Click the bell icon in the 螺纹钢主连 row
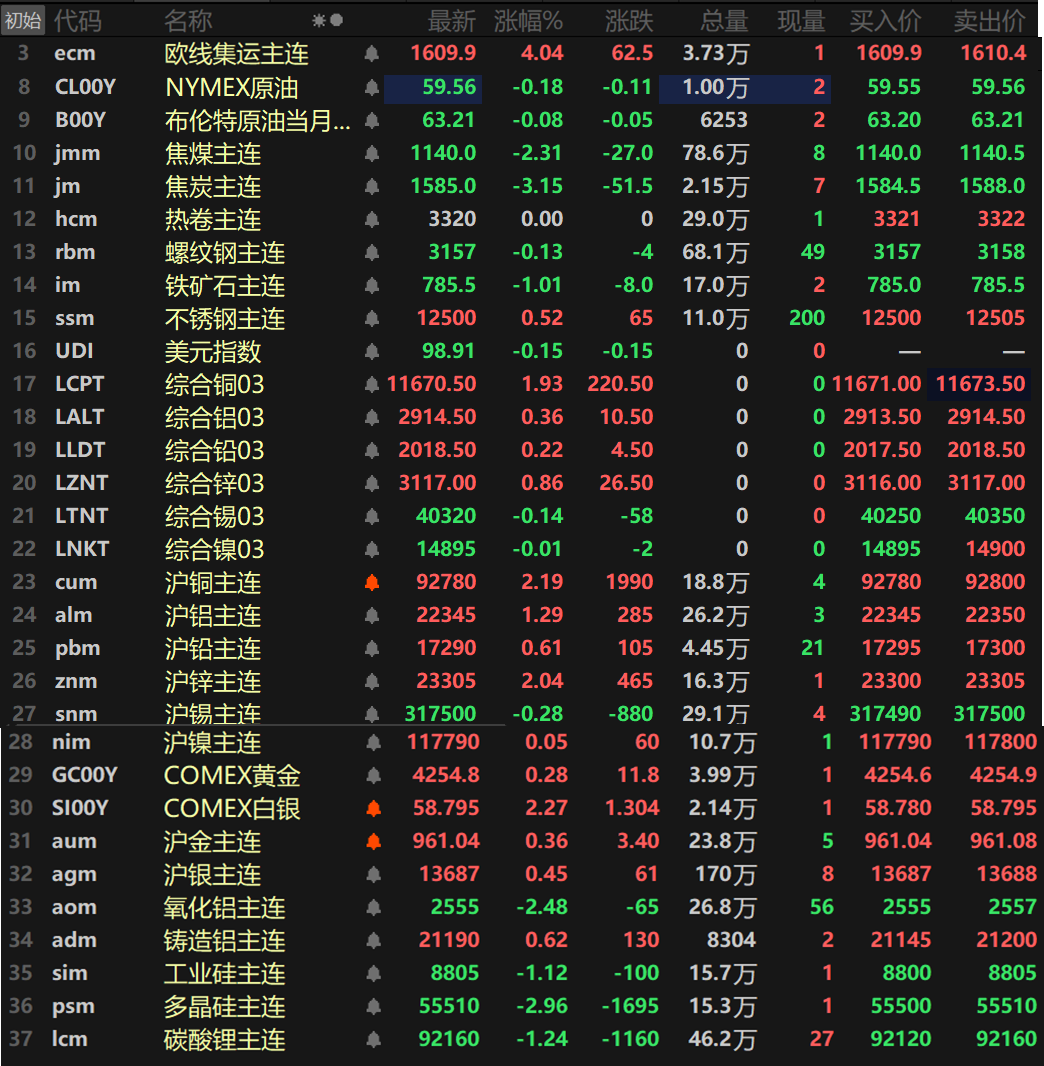Image resolution: width=1044 pixels, height=1066 pixels. [372, 253]
